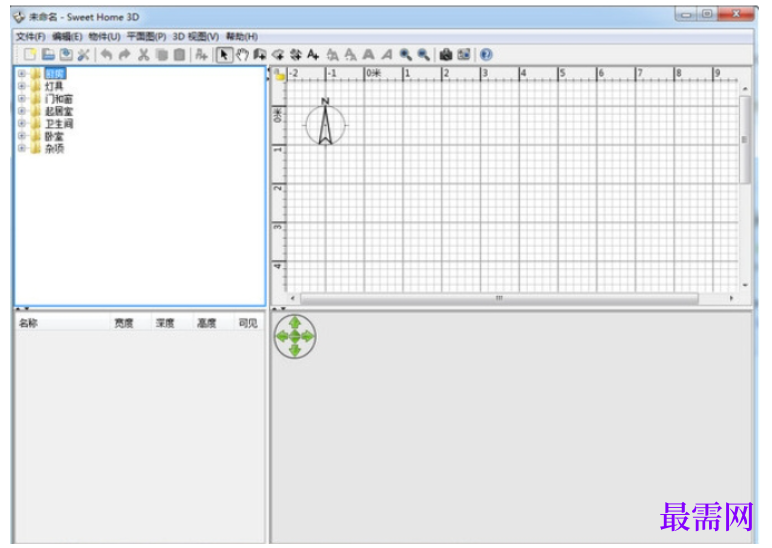
Task: Click the compass rose on the plan
Action: point(325,123)
